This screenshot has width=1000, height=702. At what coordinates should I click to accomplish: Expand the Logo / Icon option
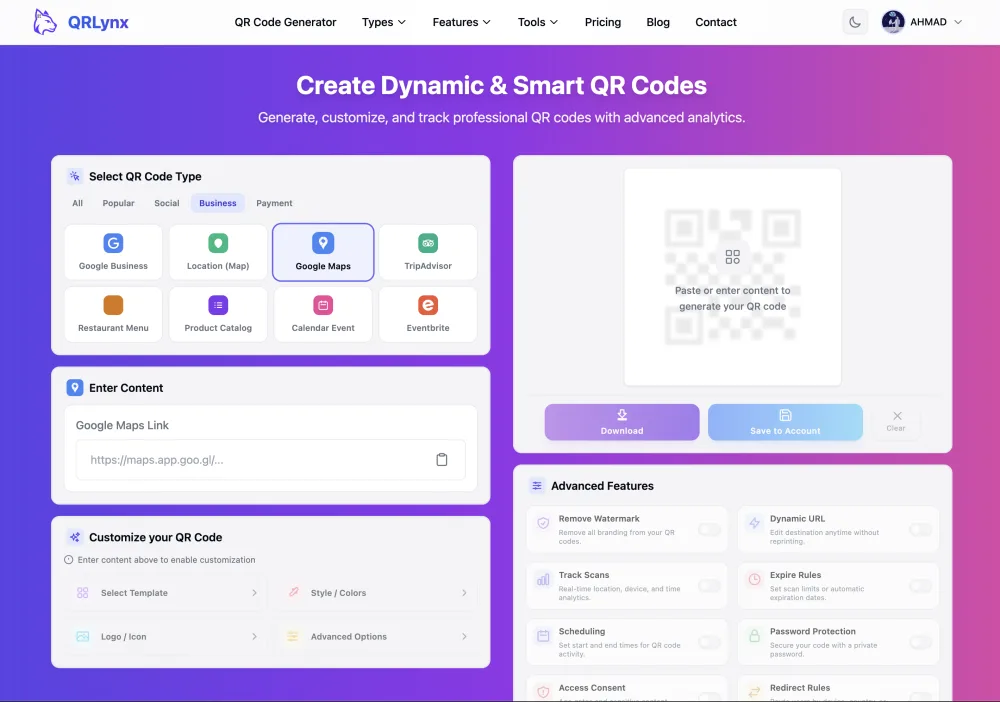[166, 636]
